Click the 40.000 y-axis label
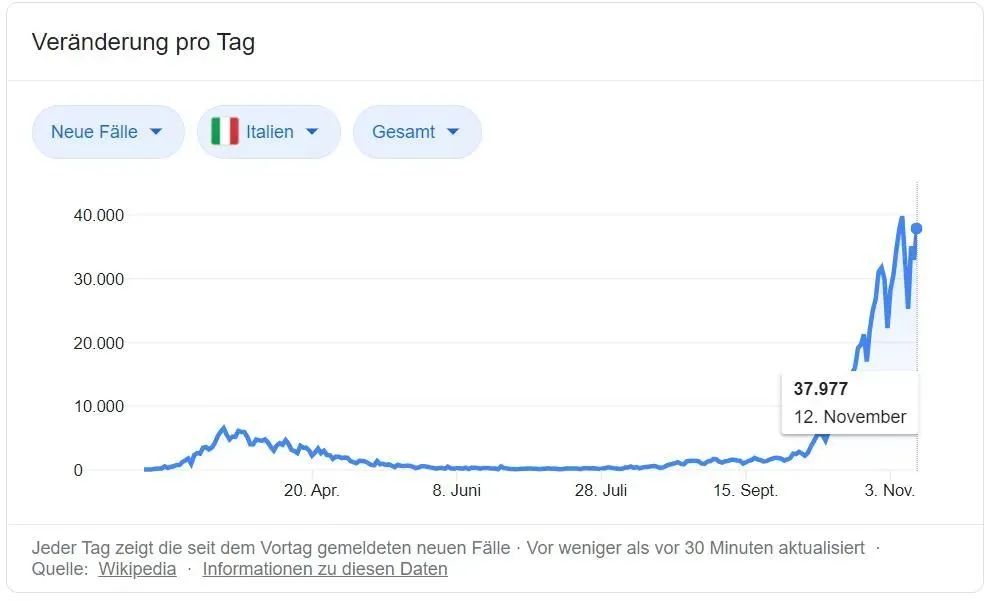This screenshot has width=993, height=601. 99,215
